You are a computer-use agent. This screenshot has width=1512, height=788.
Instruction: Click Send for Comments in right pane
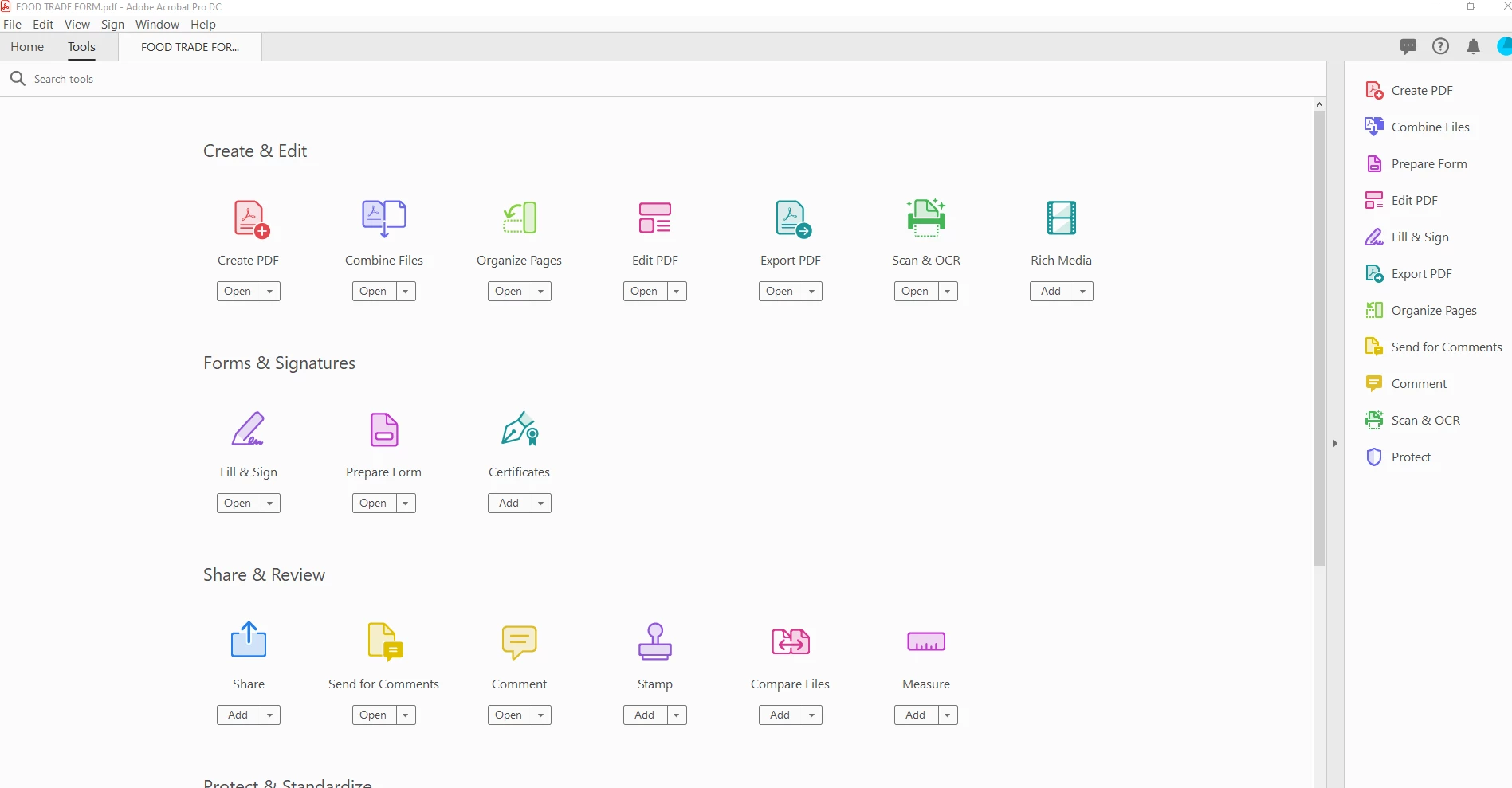[x=1434, y=347]
